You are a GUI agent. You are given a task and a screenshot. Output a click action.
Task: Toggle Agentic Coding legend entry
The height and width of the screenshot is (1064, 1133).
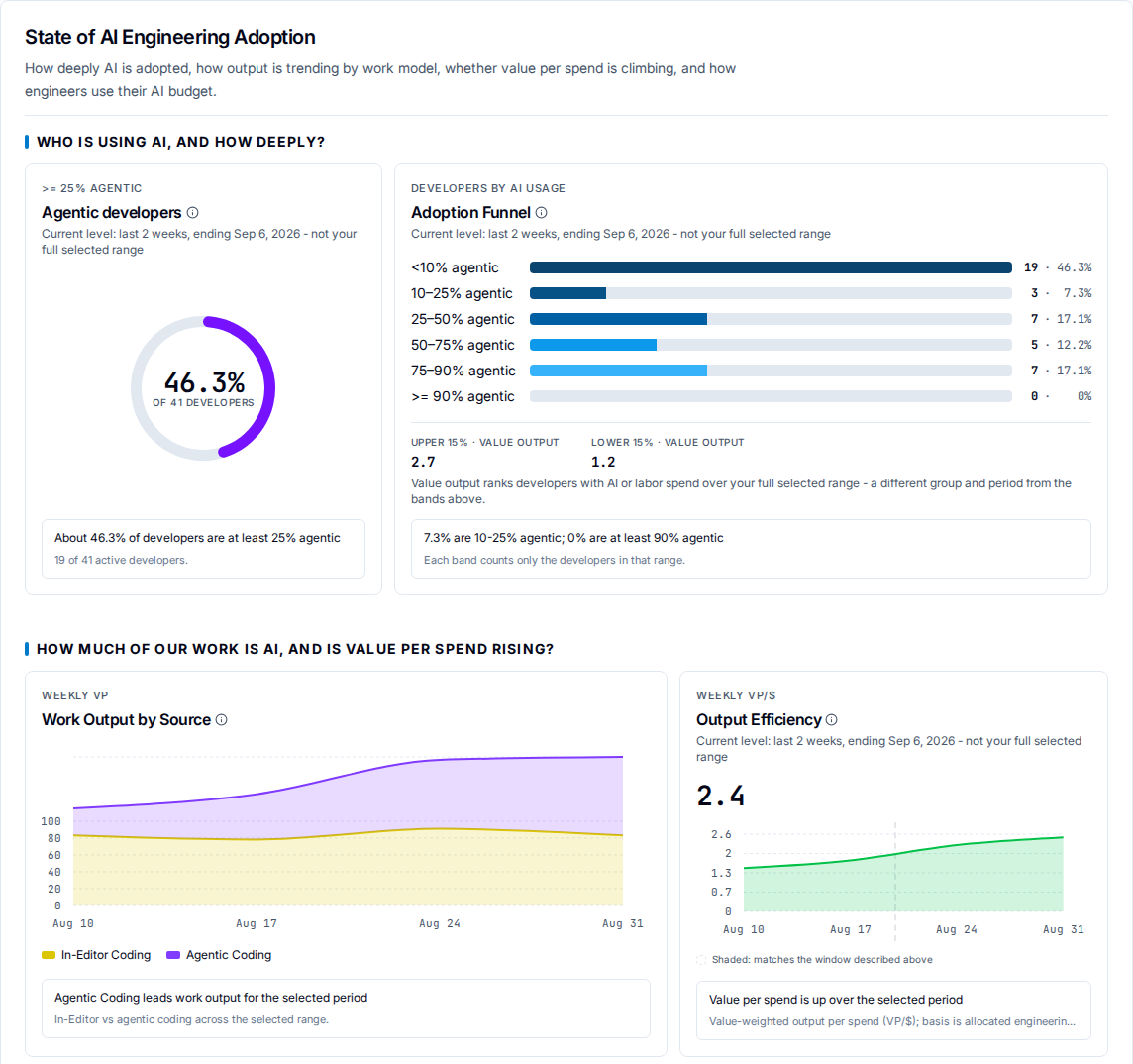[219, 955]
